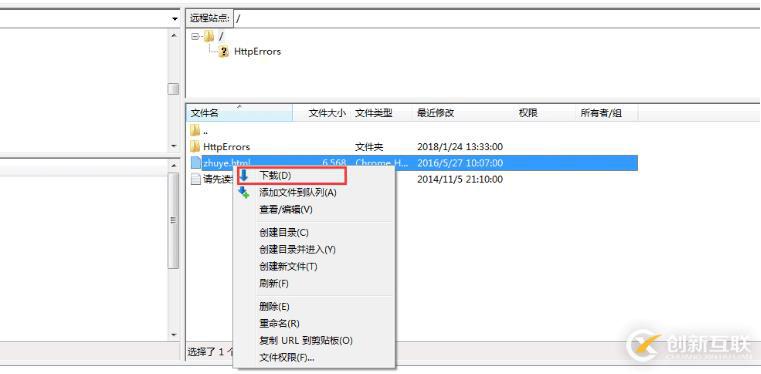Choose 删除(E) from context menu
This screenshot has width=761, height=374.
(274, 307)
